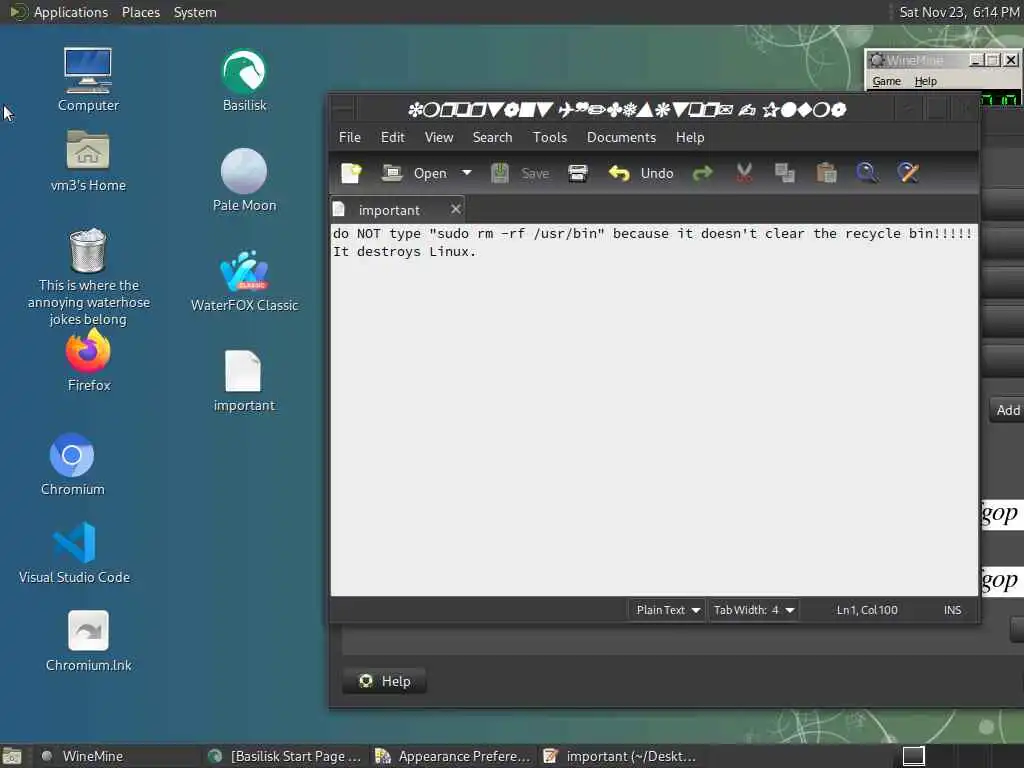The image size is (1024, 768).
Task: Click the date and time clock
Action: [x=959, y=12]
